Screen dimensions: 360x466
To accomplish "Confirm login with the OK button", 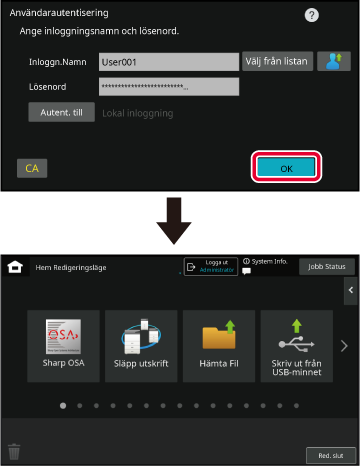I will pos(286,167).
